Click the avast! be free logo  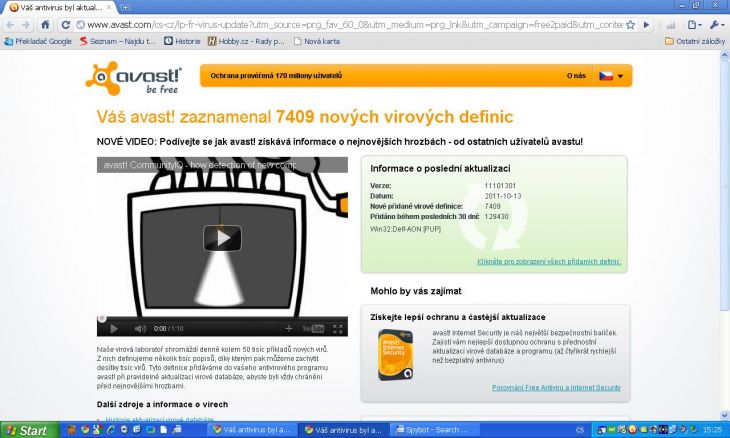point(134,78)
